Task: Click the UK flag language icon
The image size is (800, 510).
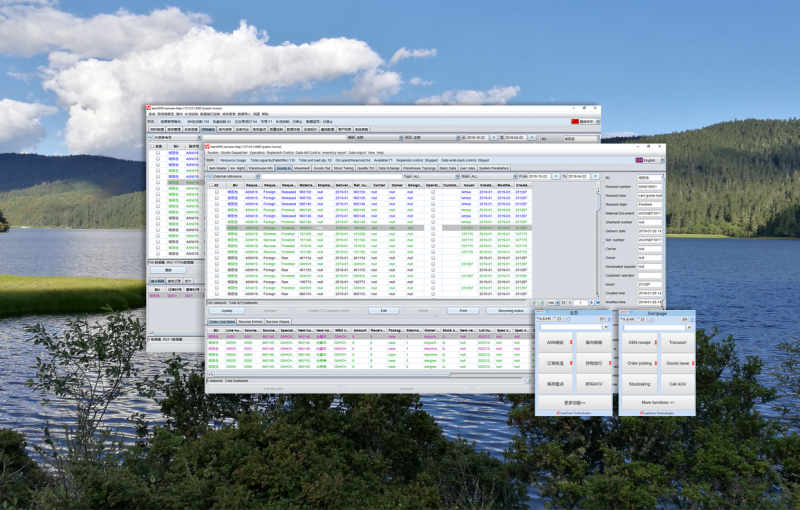Action: 639,160
